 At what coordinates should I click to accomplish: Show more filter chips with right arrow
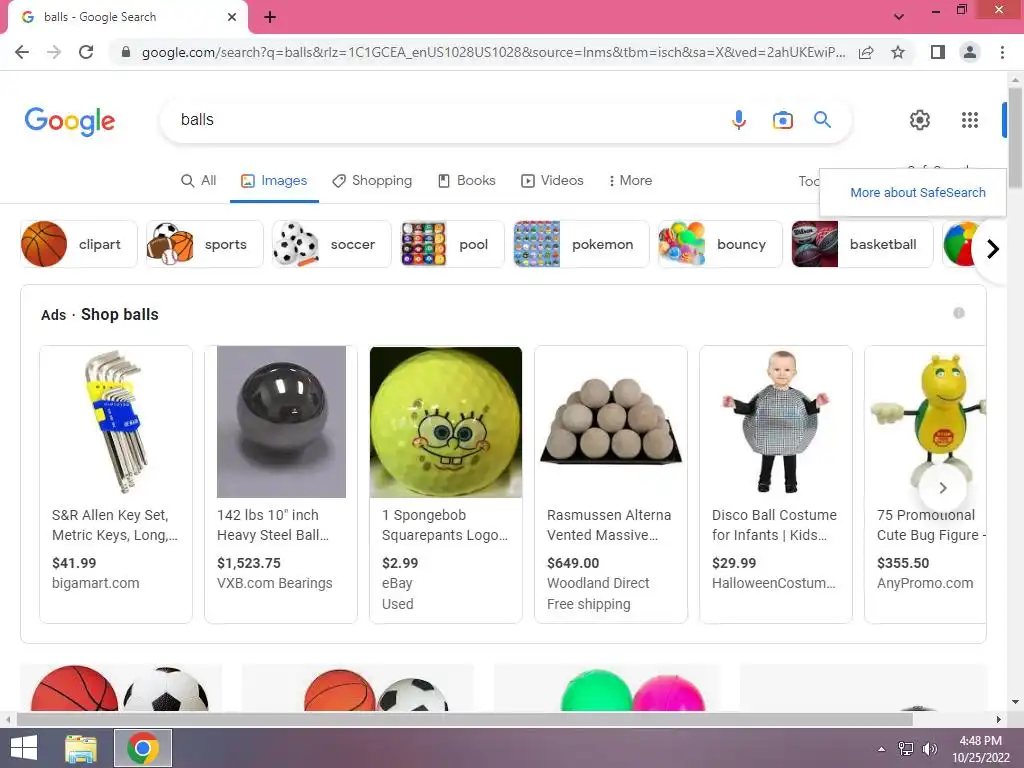tap(993, 249)
